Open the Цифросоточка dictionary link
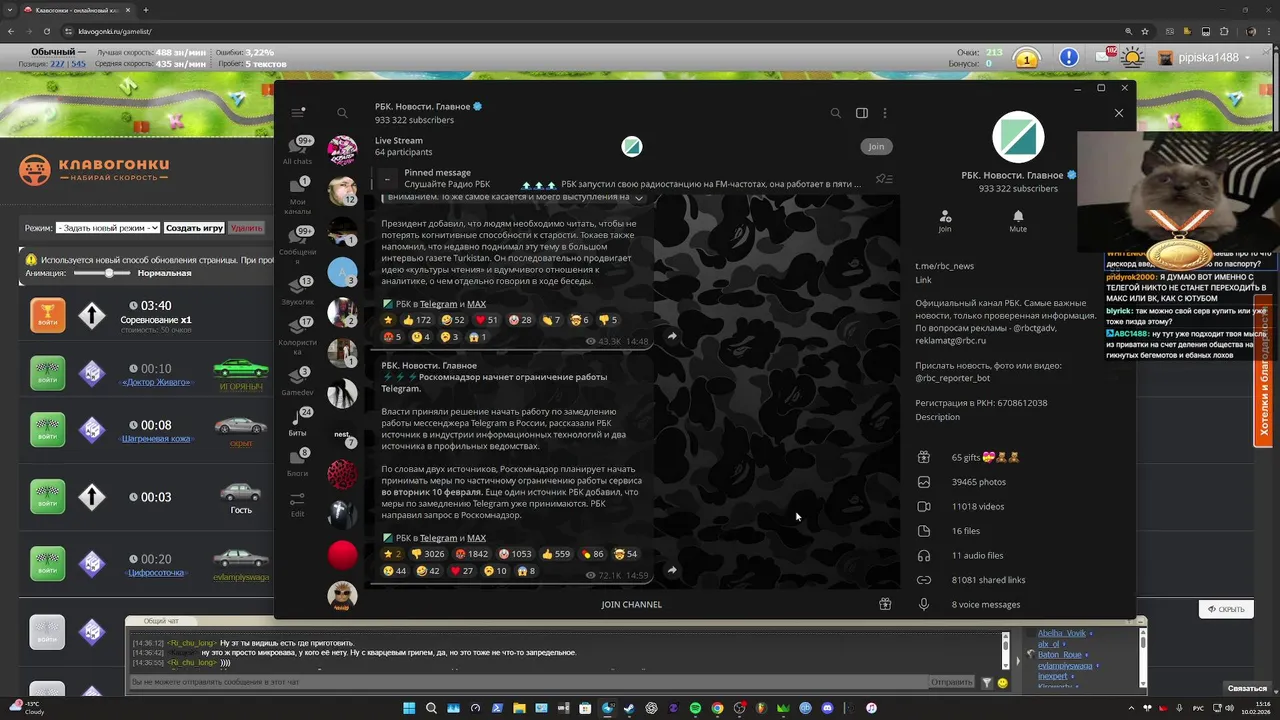1280x720 pixels. tap(156, 573)
